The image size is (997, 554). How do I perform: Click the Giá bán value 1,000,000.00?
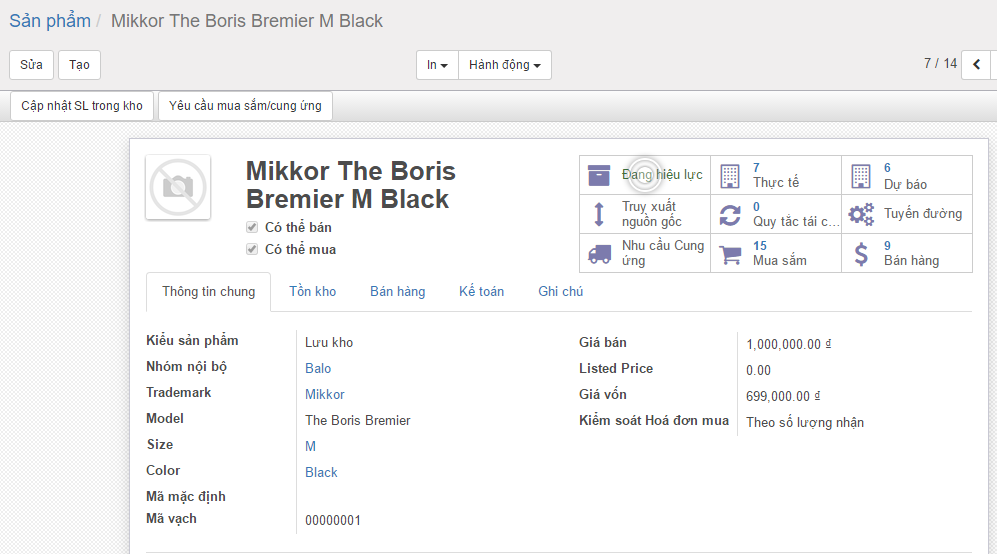pos(789,344)
